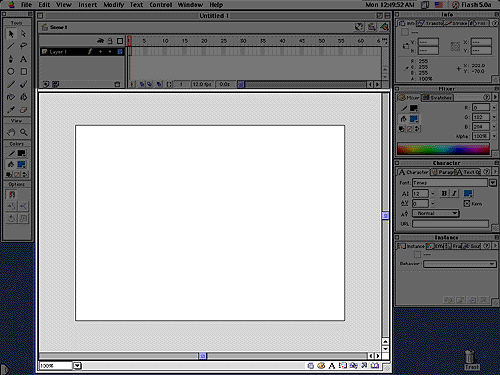This screenshot has width=500, height=375.
Task: Pick a color from the Mixer spectrum bar
Action: tap(443, 149)
